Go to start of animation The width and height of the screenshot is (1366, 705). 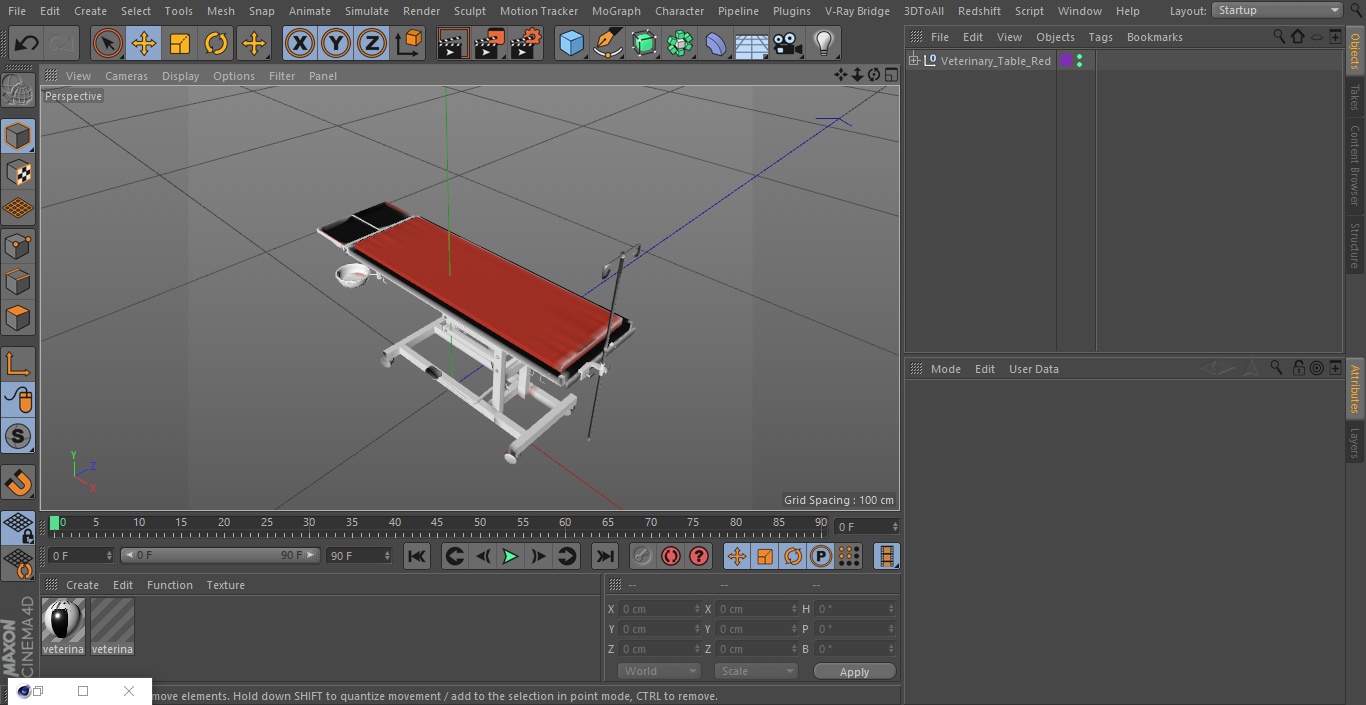417,556
